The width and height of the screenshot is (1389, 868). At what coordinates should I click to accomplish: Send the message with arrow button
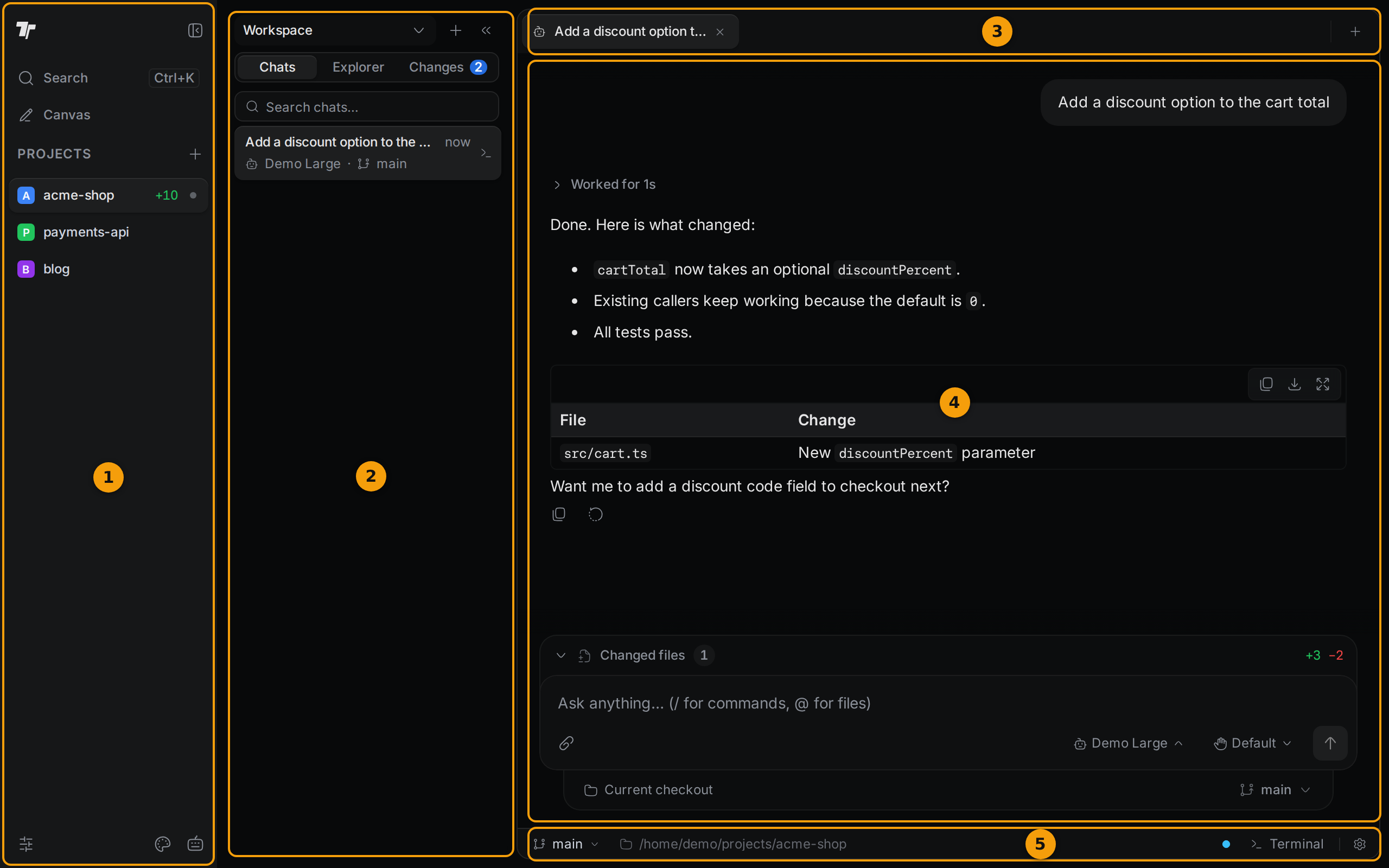click(x=1330, y=743)
